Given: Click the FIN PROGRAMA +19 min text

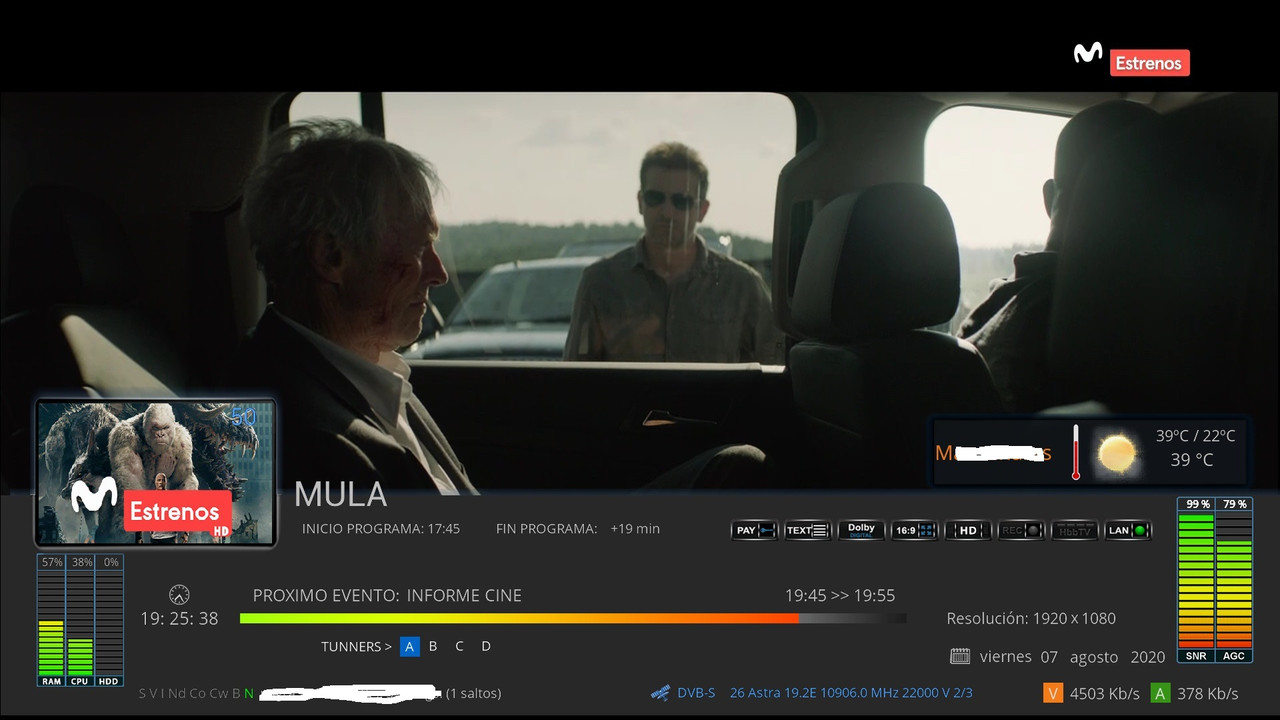Looking at the screenshot, I should coord(578,529).
